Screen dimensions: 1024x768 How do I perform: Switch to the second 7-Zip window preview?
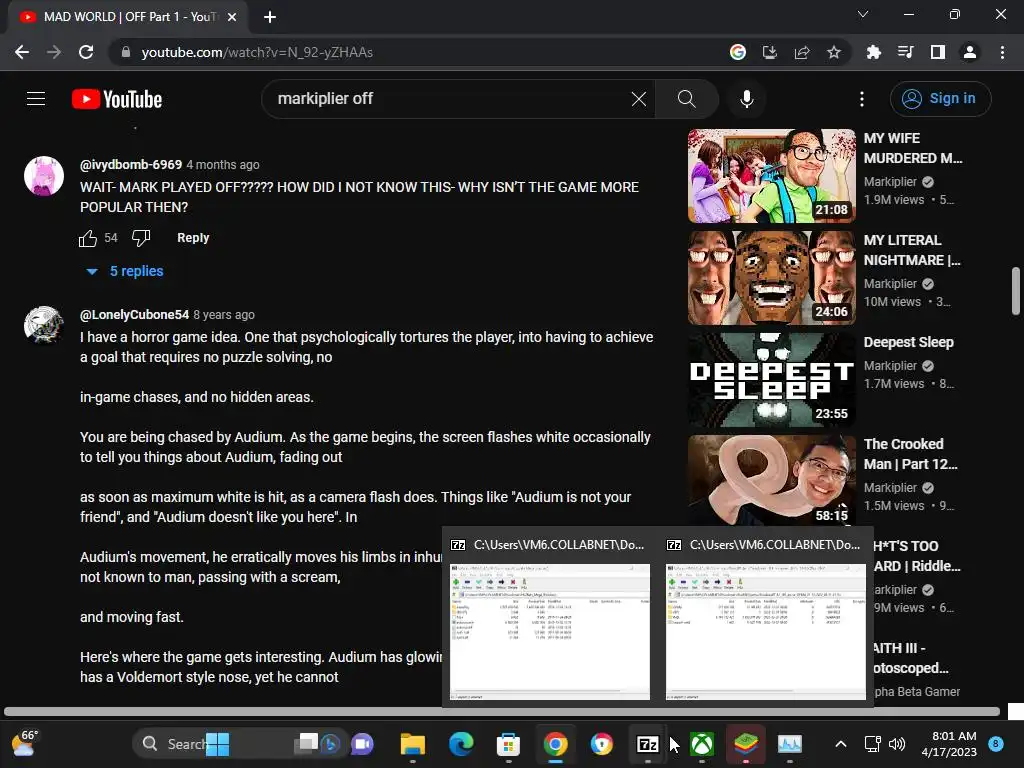[765, 632]
